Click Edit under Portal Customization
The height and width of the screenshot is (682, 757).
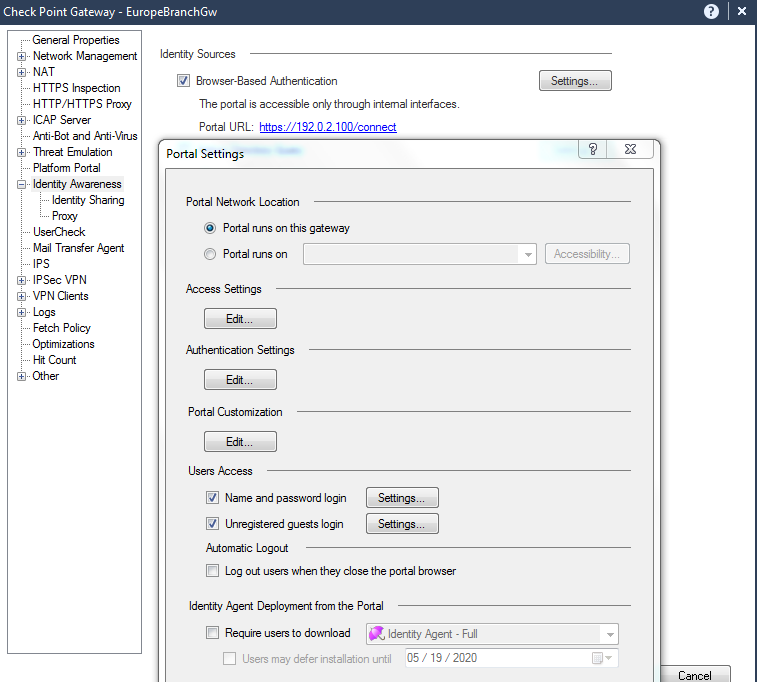click(x=240, y=441)
